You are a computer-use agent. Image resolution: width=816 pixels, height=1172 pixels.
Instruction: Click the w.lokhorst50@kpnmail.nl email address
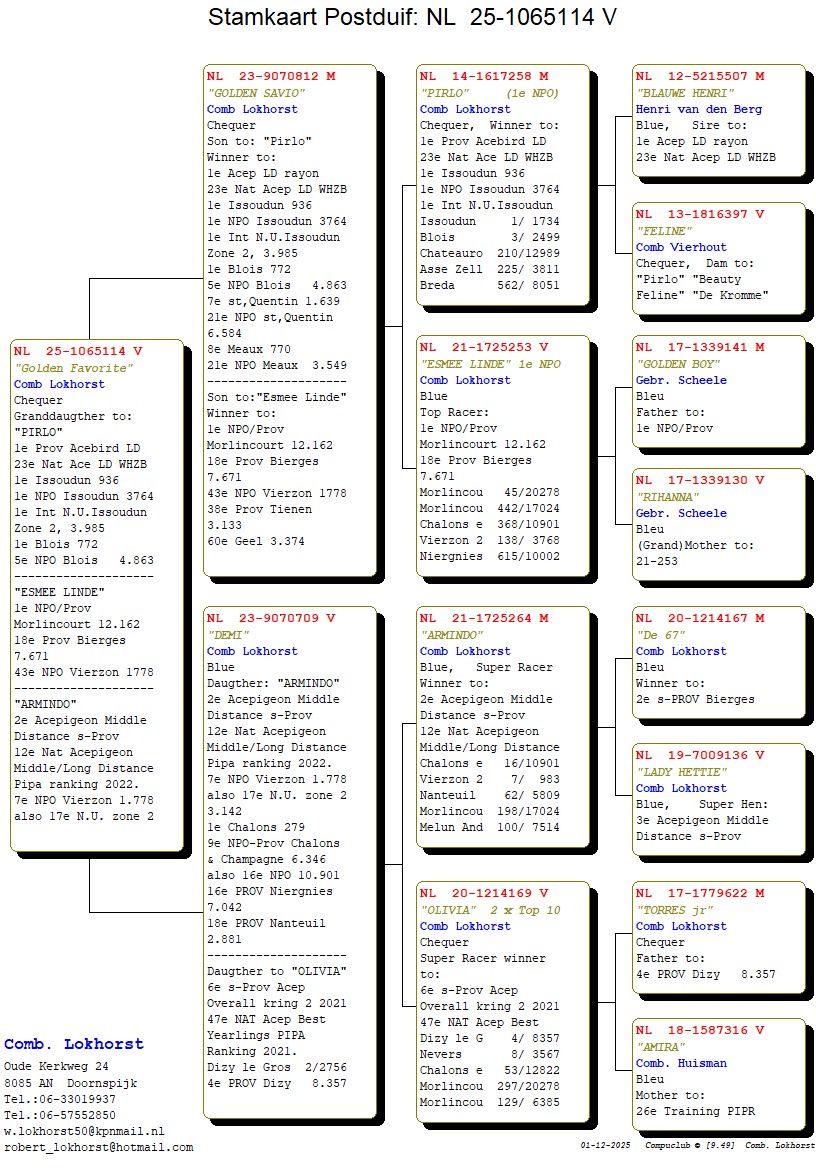84,1131
